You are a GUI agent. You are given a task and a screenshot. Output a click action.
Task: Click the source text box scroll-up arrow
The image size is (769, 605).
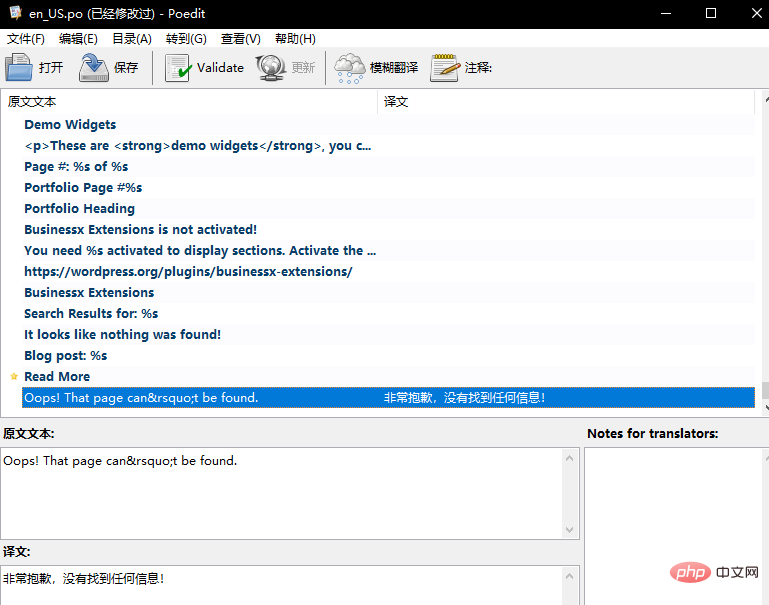(569, 458)
